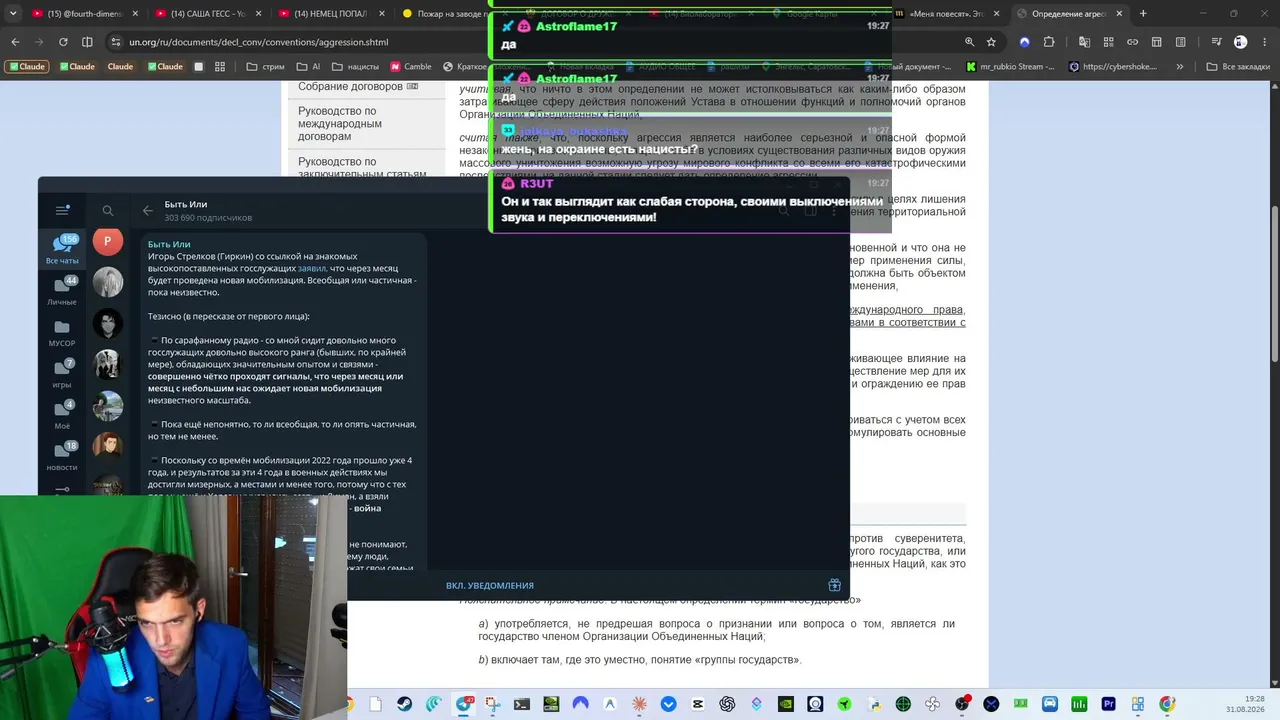Open the Camble bookmark
Viewport: 1280px width, 720px height.
410,67
